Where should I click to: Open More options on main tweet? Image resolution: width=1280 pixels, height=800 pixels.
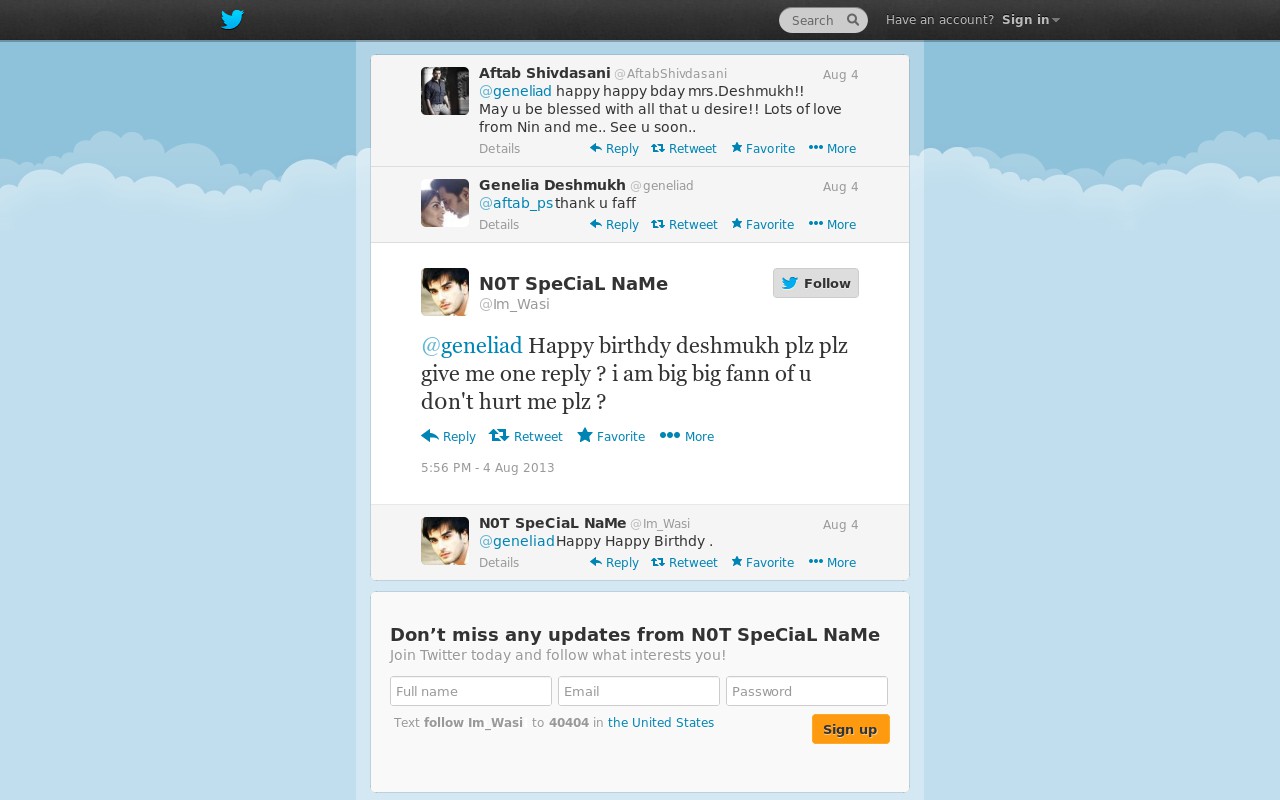(x=687, y=436)
